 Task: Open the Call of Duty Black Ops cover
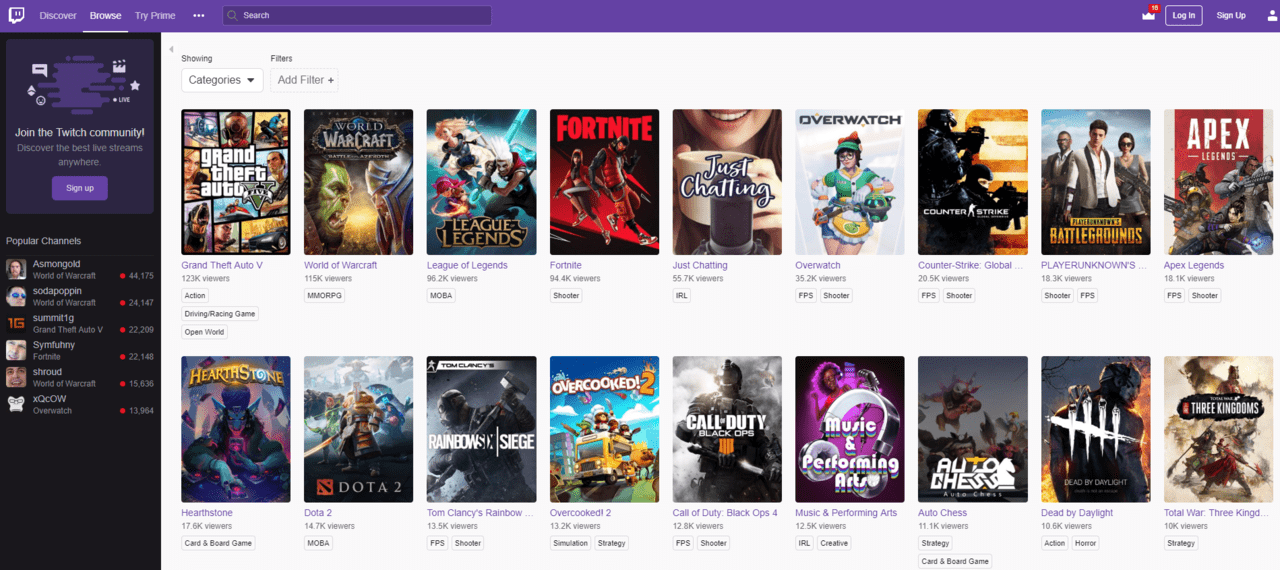(728, 429)
